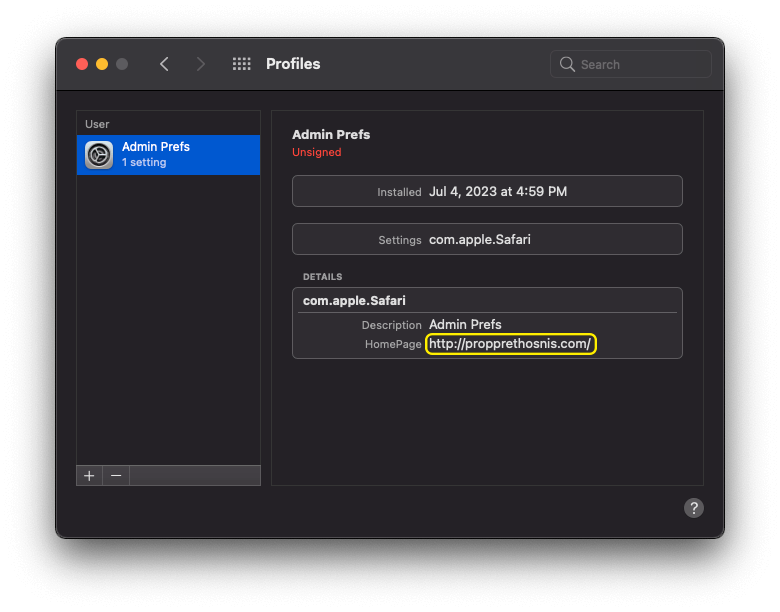Remove the profile with the minus button
Viewport: 780px width, 612px height.
tap(116, 476)
